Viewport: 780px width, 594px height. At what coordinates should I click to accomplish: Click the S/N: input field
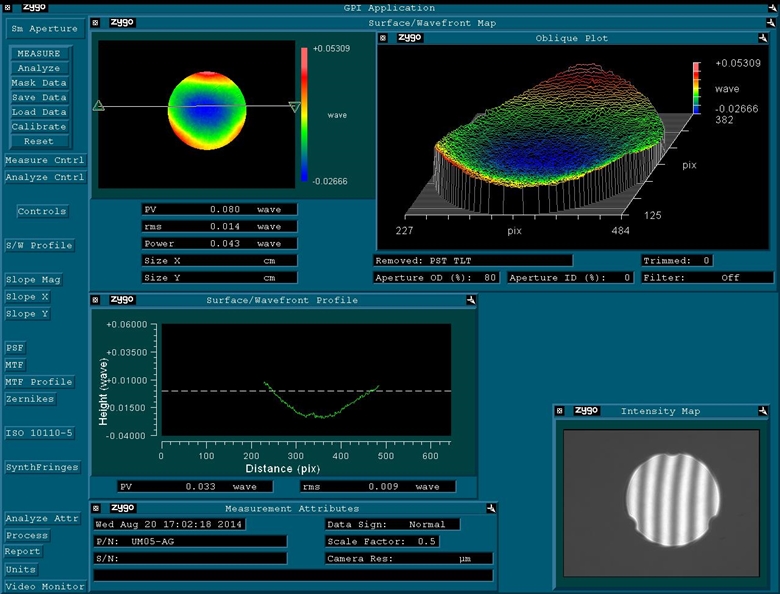tap(191, 559)
